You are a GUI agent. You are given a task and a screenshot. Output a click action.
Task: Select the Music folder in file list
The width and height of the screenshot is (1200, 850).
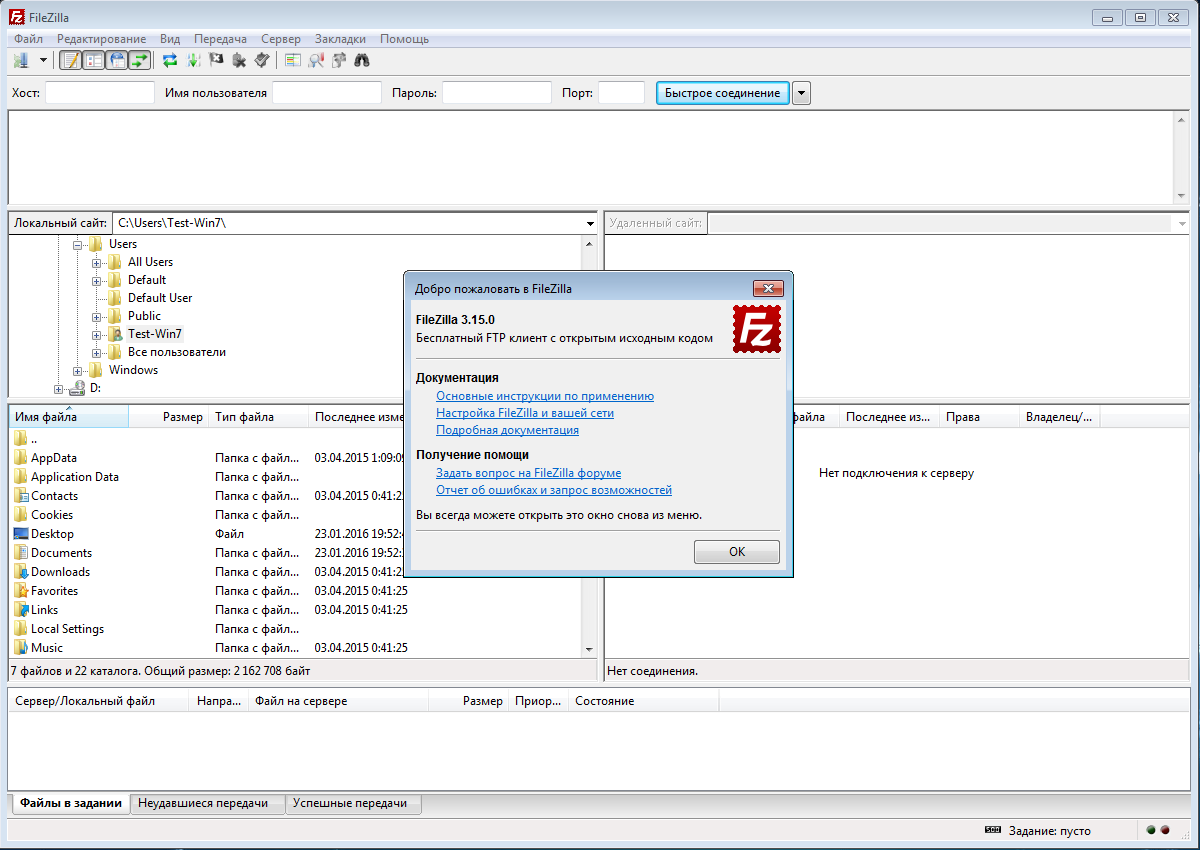pos(46,648)
